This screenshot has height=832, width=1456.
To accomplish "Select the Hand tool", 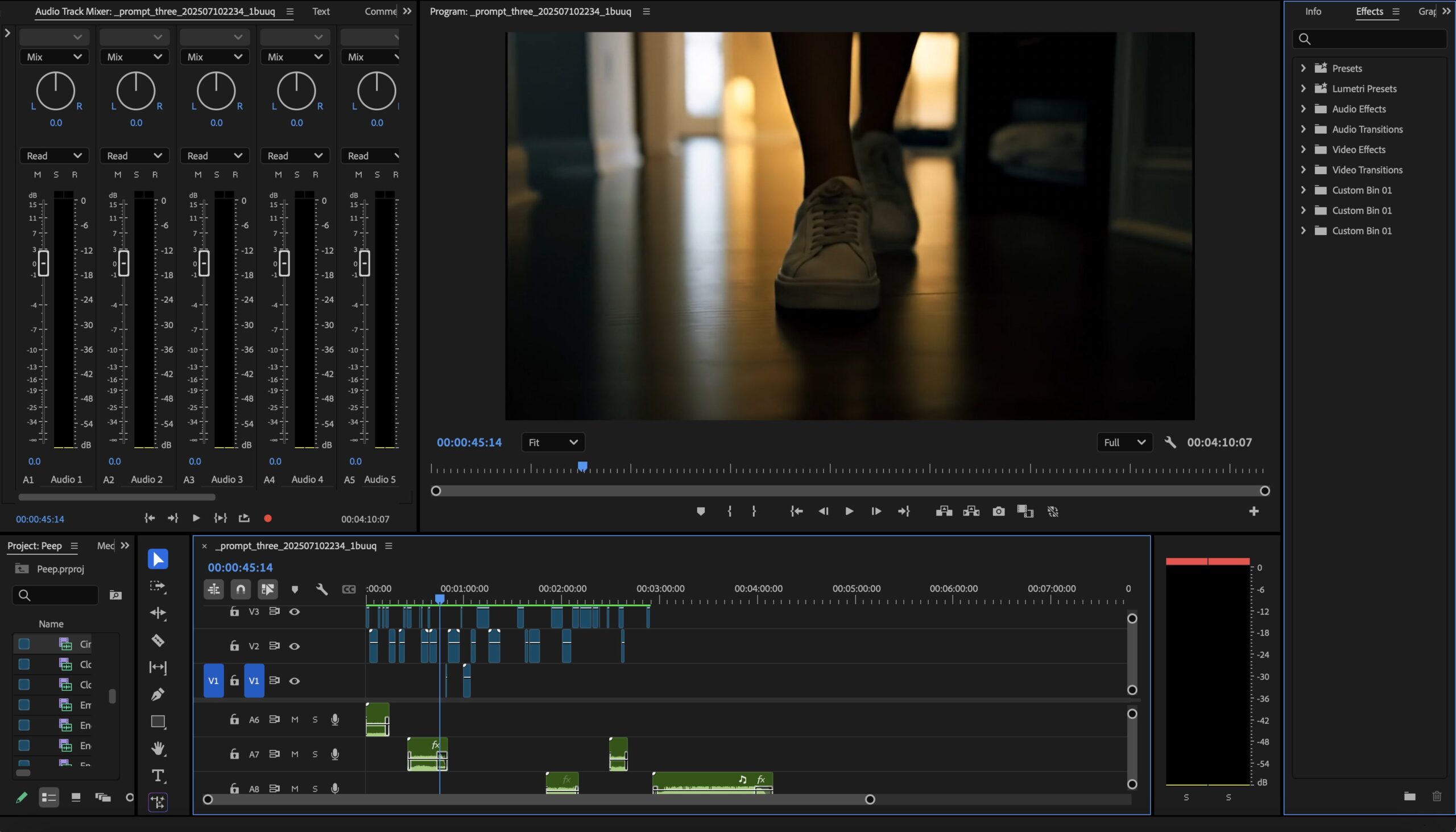I will tap(158, 748).
